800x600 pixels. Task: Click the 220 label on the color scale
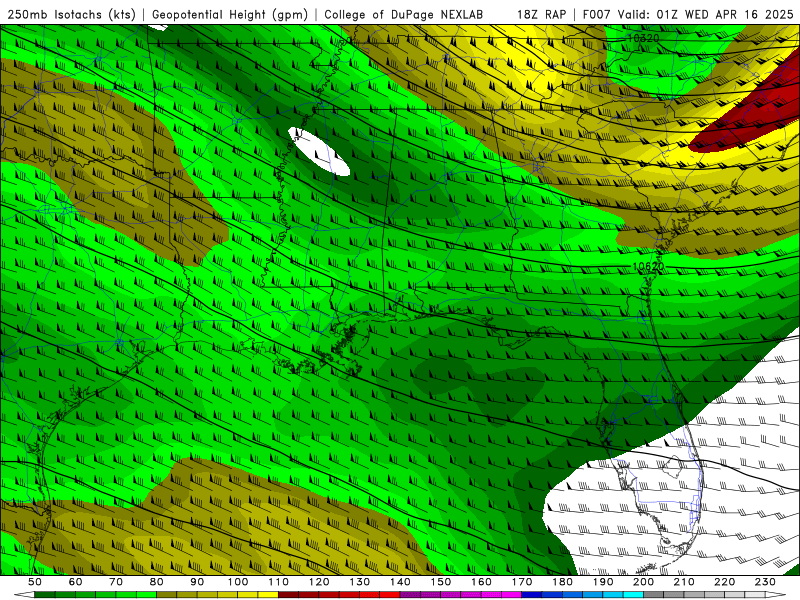pyautogui.click(x=724, y=582)
